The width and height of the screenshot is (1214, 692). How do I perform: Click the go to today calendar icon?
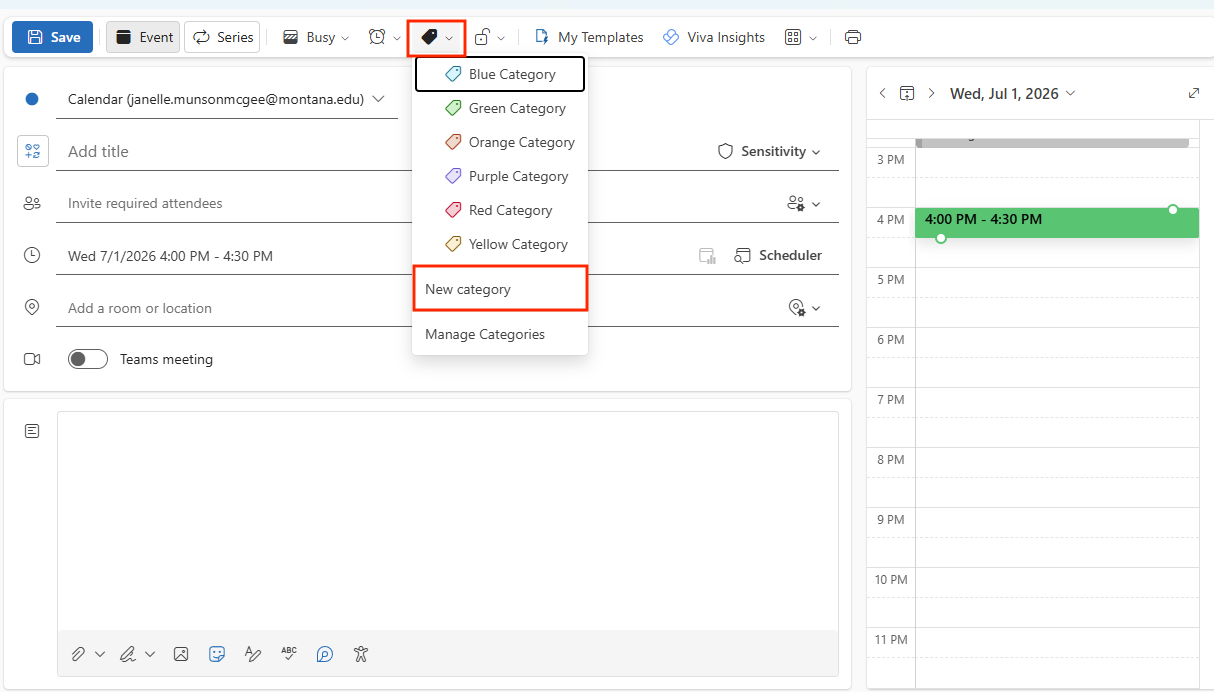[x=907, y=93]
